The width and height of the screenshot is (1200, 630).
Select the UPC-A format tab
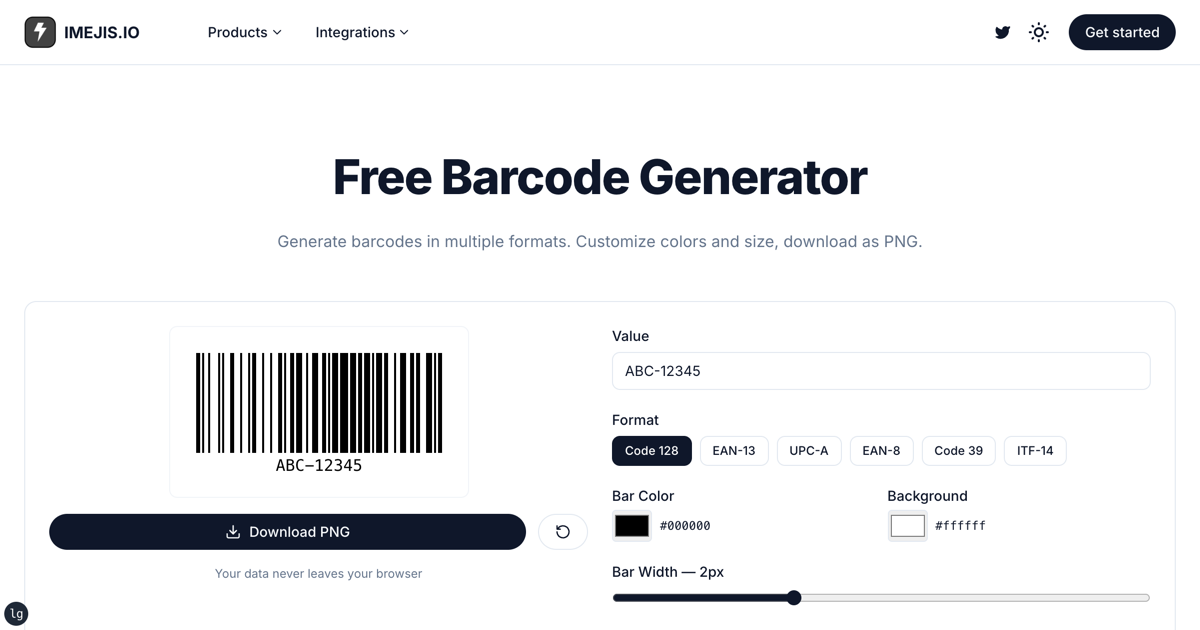809,450
